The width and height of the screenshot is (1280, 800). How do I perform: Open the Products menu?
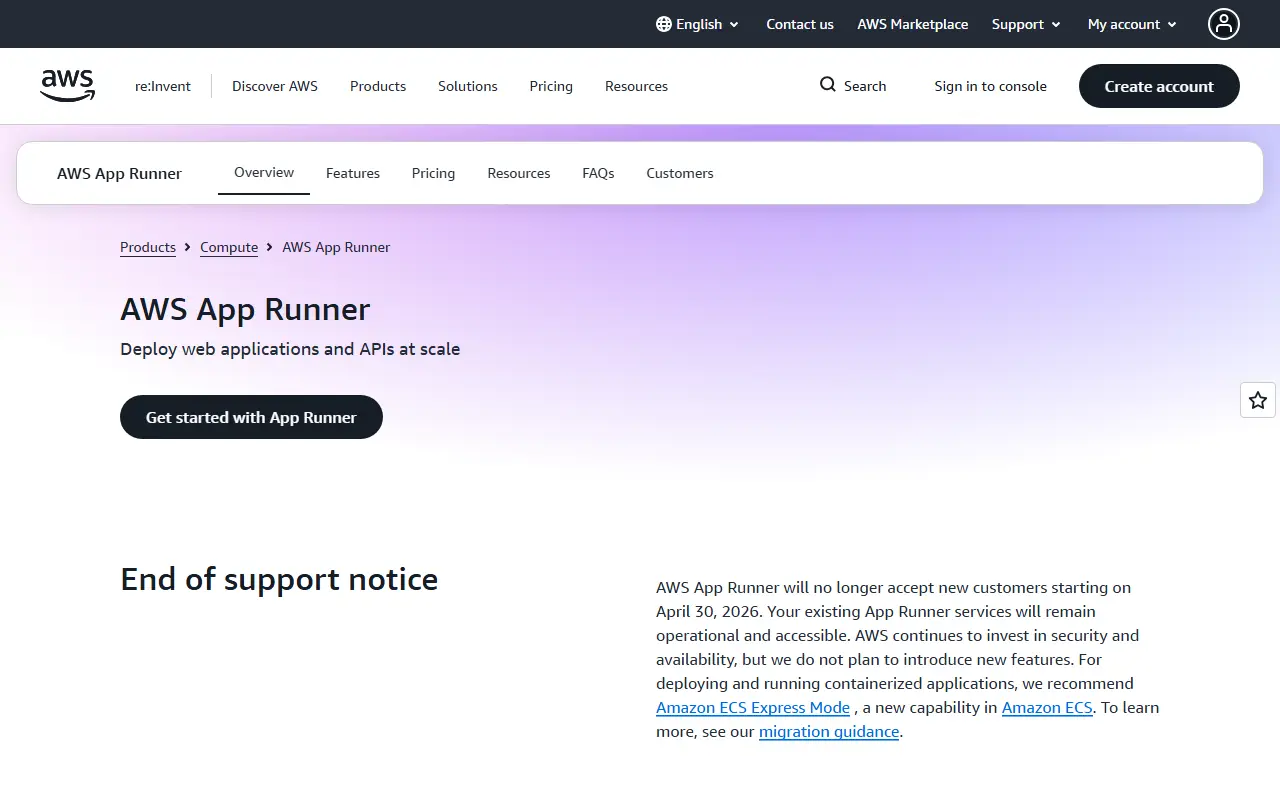[378, 86]
